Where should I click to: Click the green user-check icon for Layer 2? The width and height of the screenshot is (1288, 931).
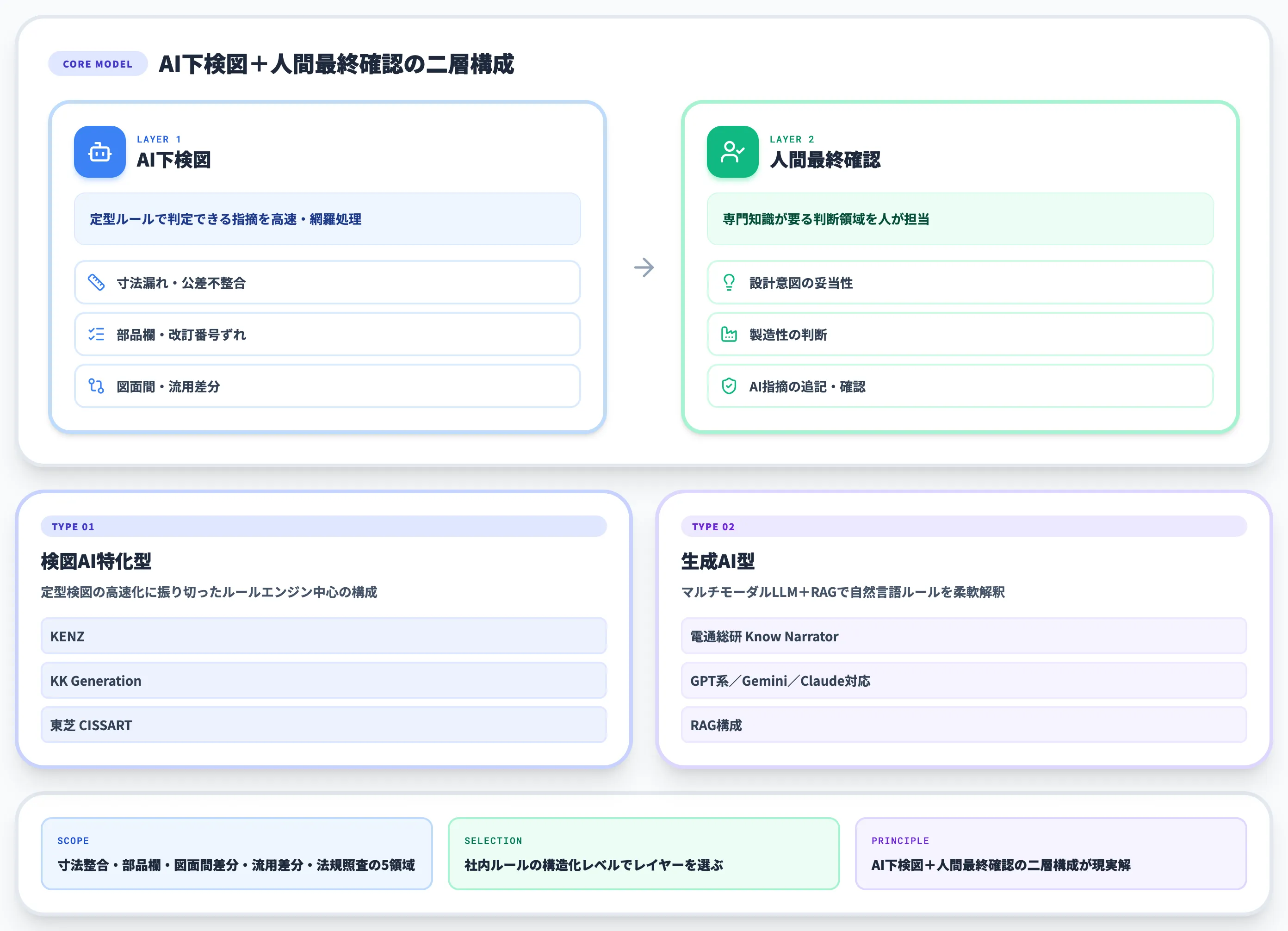point(732,152)
